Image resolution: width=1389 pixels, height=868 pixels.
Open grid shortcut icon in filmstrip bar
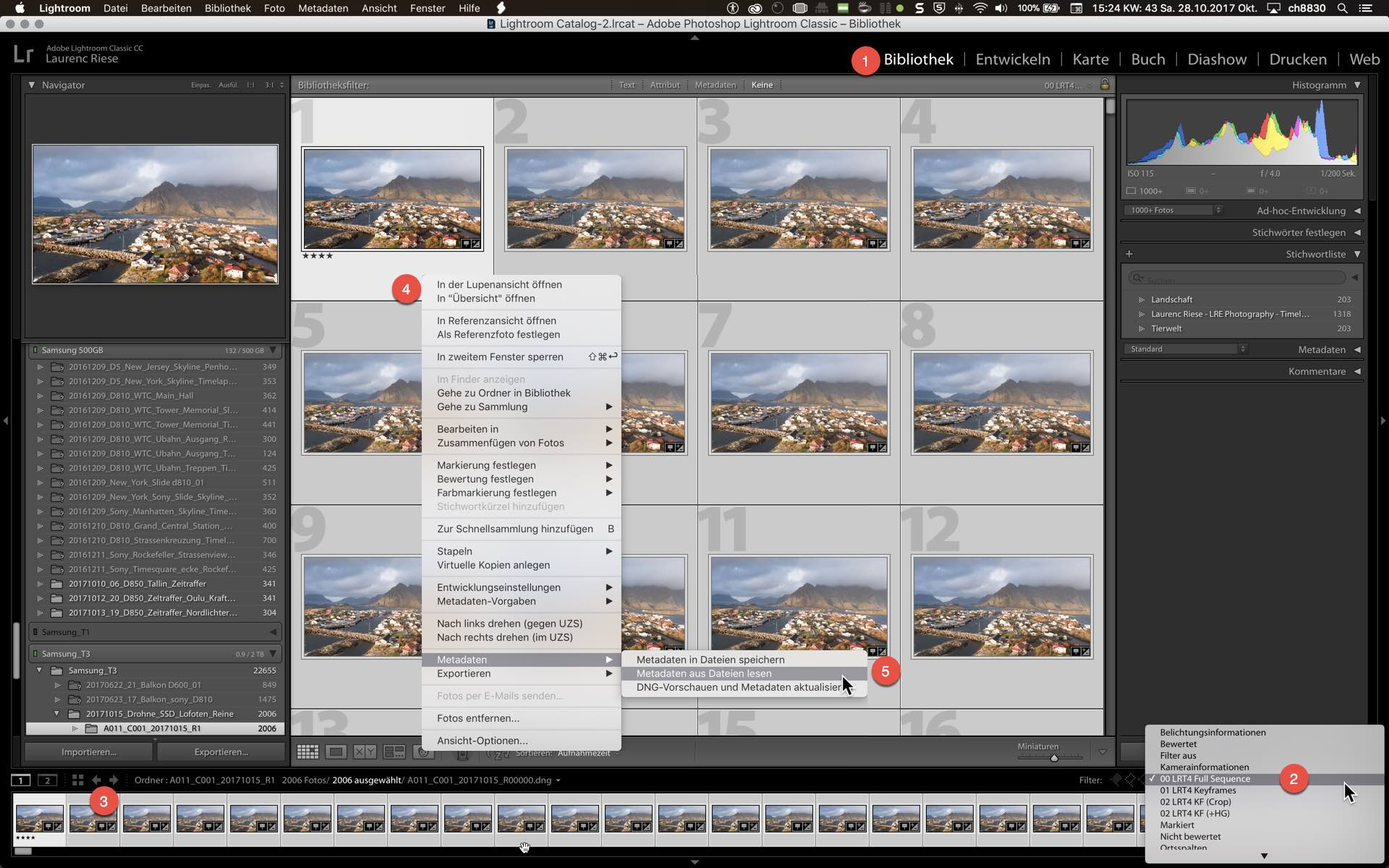click(77, 780)
